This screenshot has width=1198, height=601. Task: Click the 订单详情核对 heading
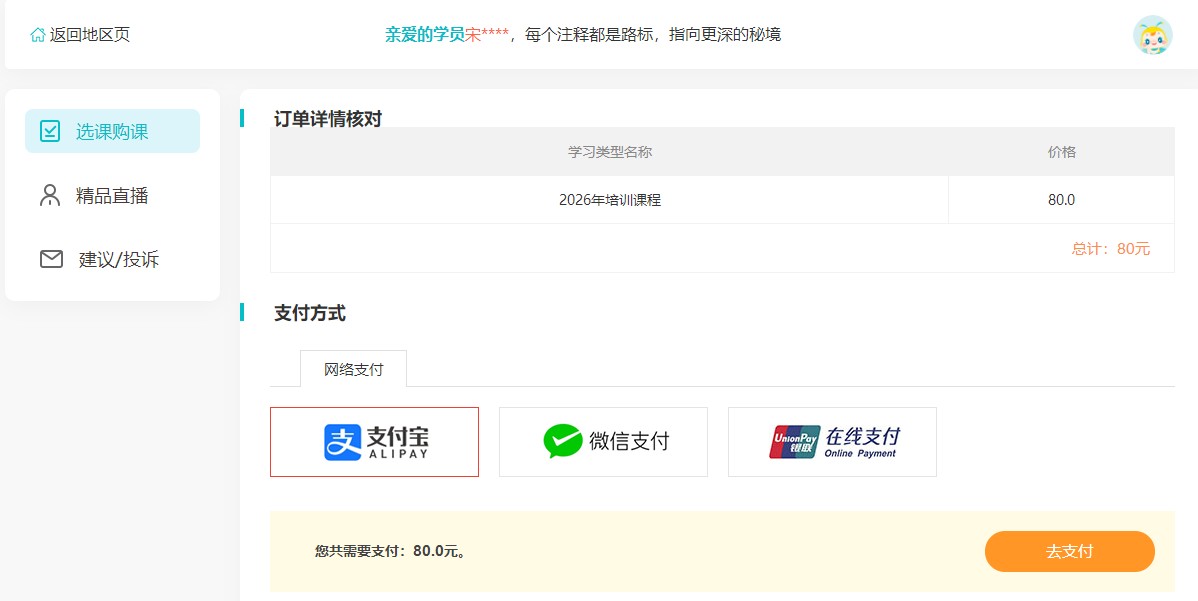tap(328, 118)
